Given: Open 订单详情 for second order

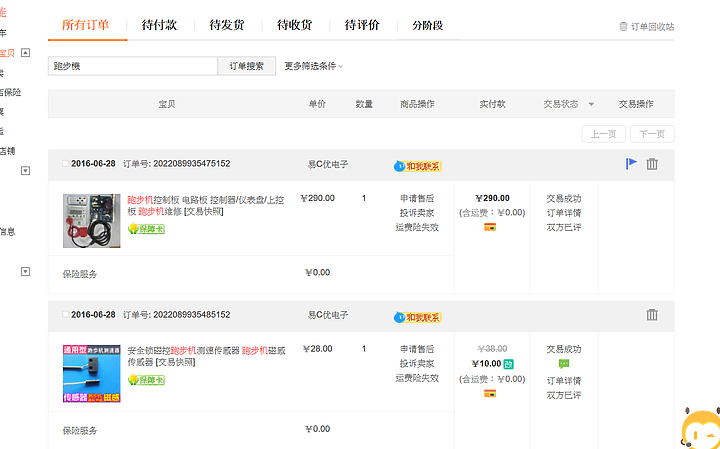Looking at the screenshot, I should coord(564,381).
